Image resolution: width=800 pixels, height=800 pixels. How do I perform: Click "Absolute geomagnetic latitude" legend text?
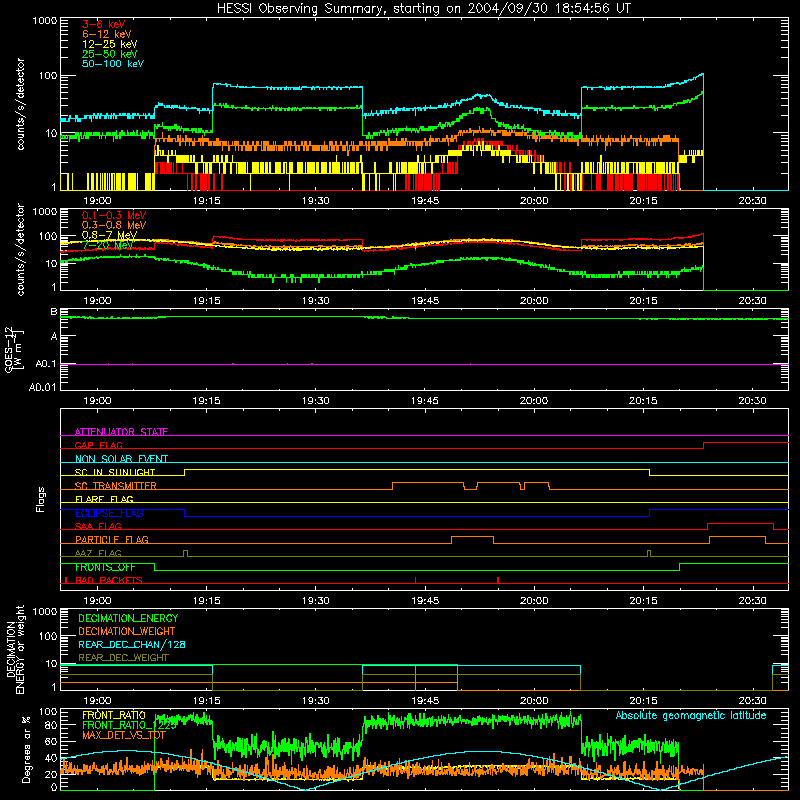tap(691, 715)
